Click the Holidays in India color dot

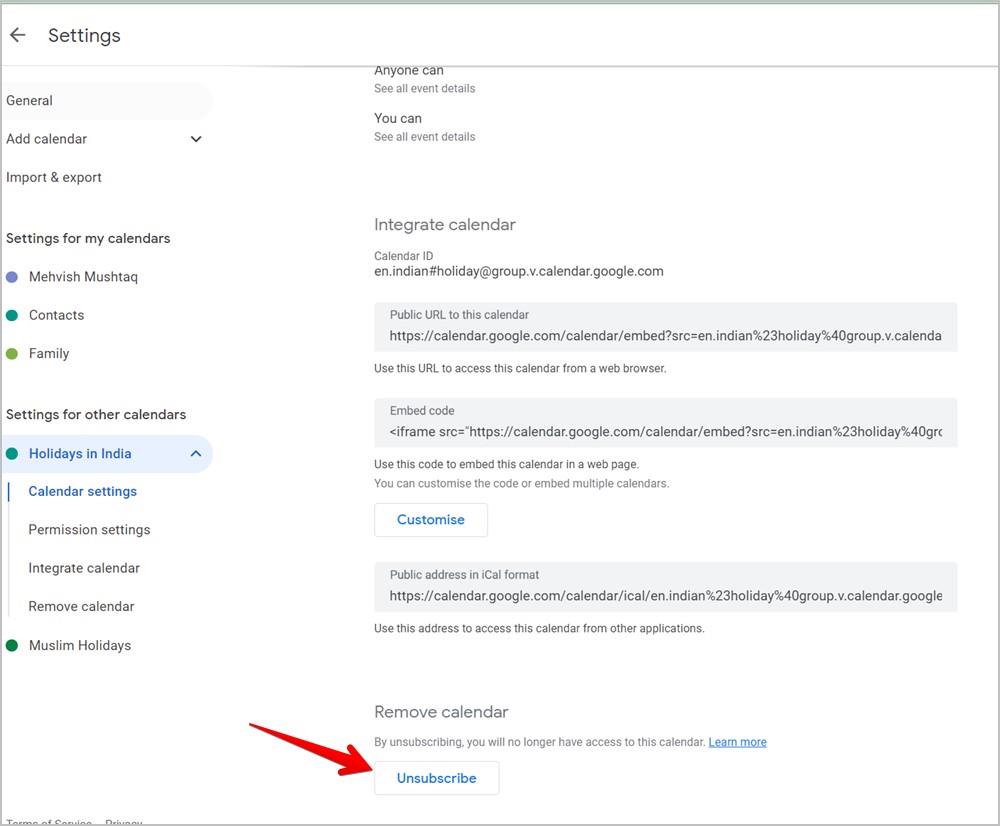[11, 454]
